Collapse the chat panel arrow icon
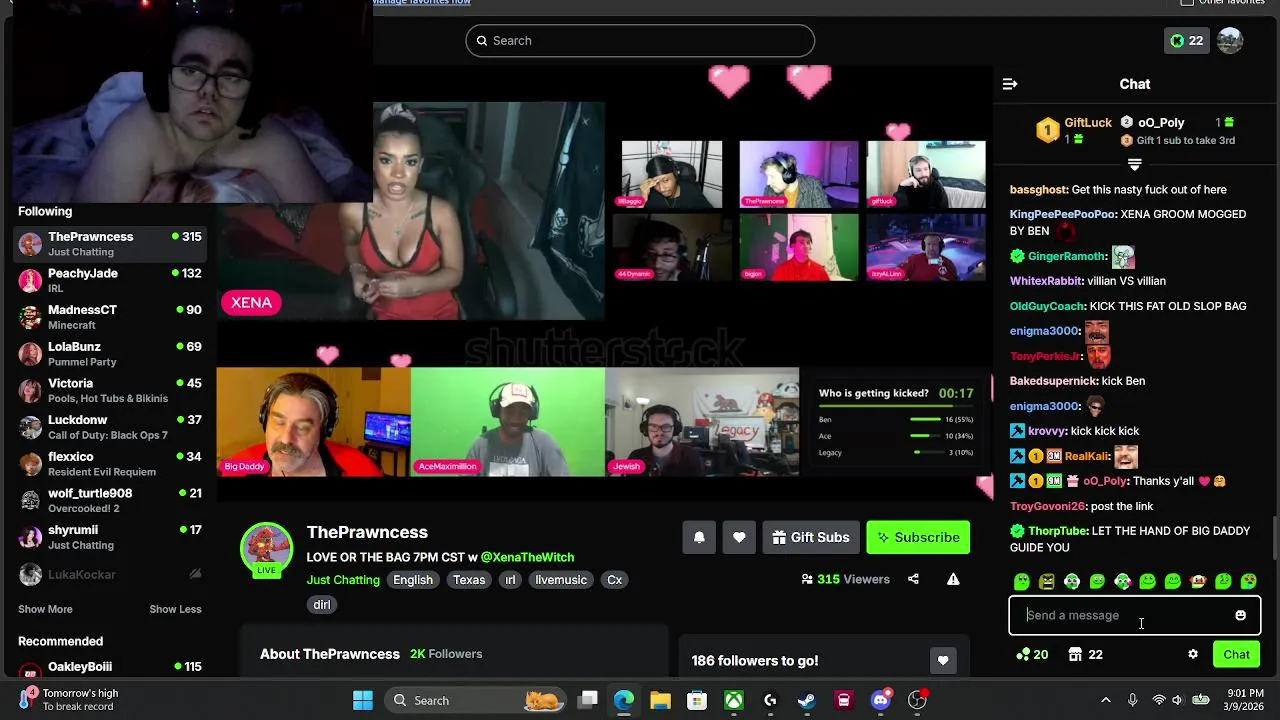This screenshot has height=720, width=1280. coord(1010,84)
